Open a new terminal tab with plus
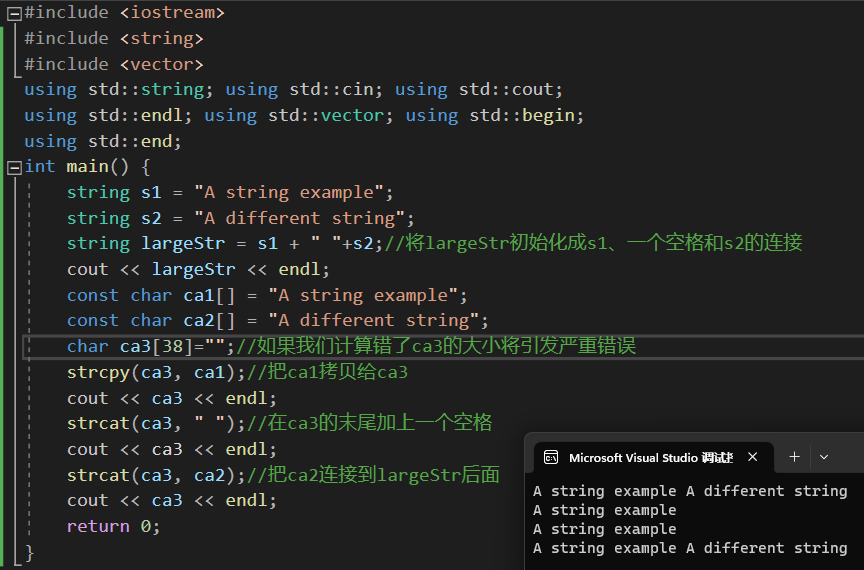864x570 pixels. click(794, 457)
